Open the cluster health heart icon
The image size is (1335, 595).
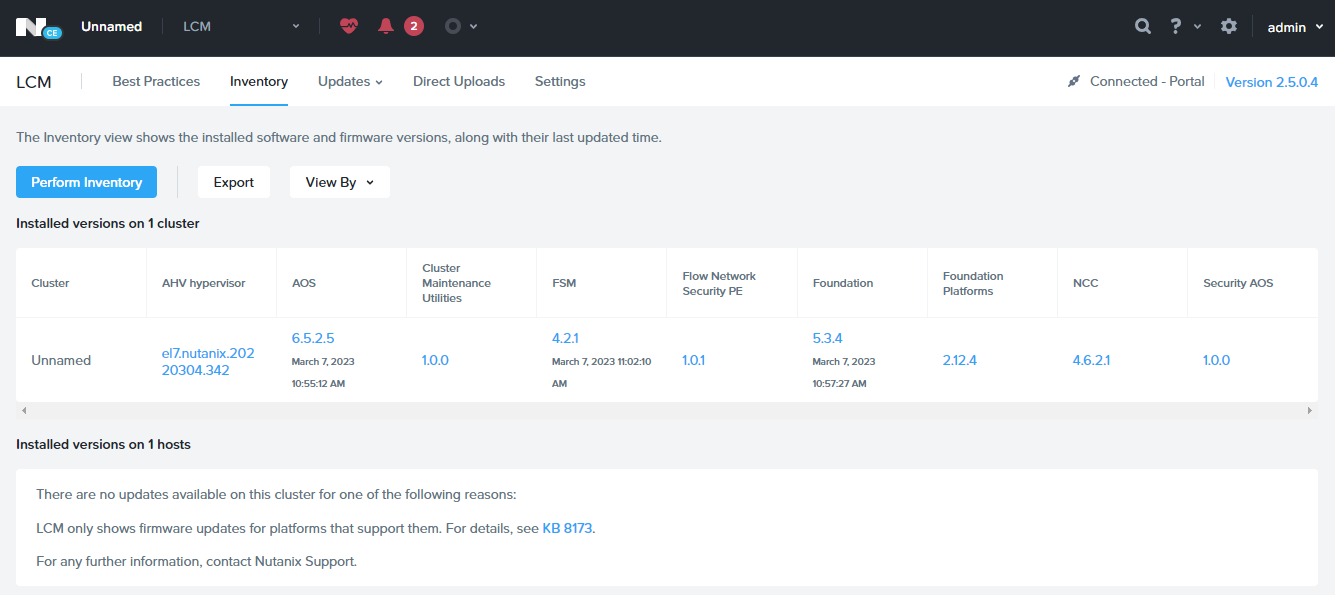pos(348,26)
